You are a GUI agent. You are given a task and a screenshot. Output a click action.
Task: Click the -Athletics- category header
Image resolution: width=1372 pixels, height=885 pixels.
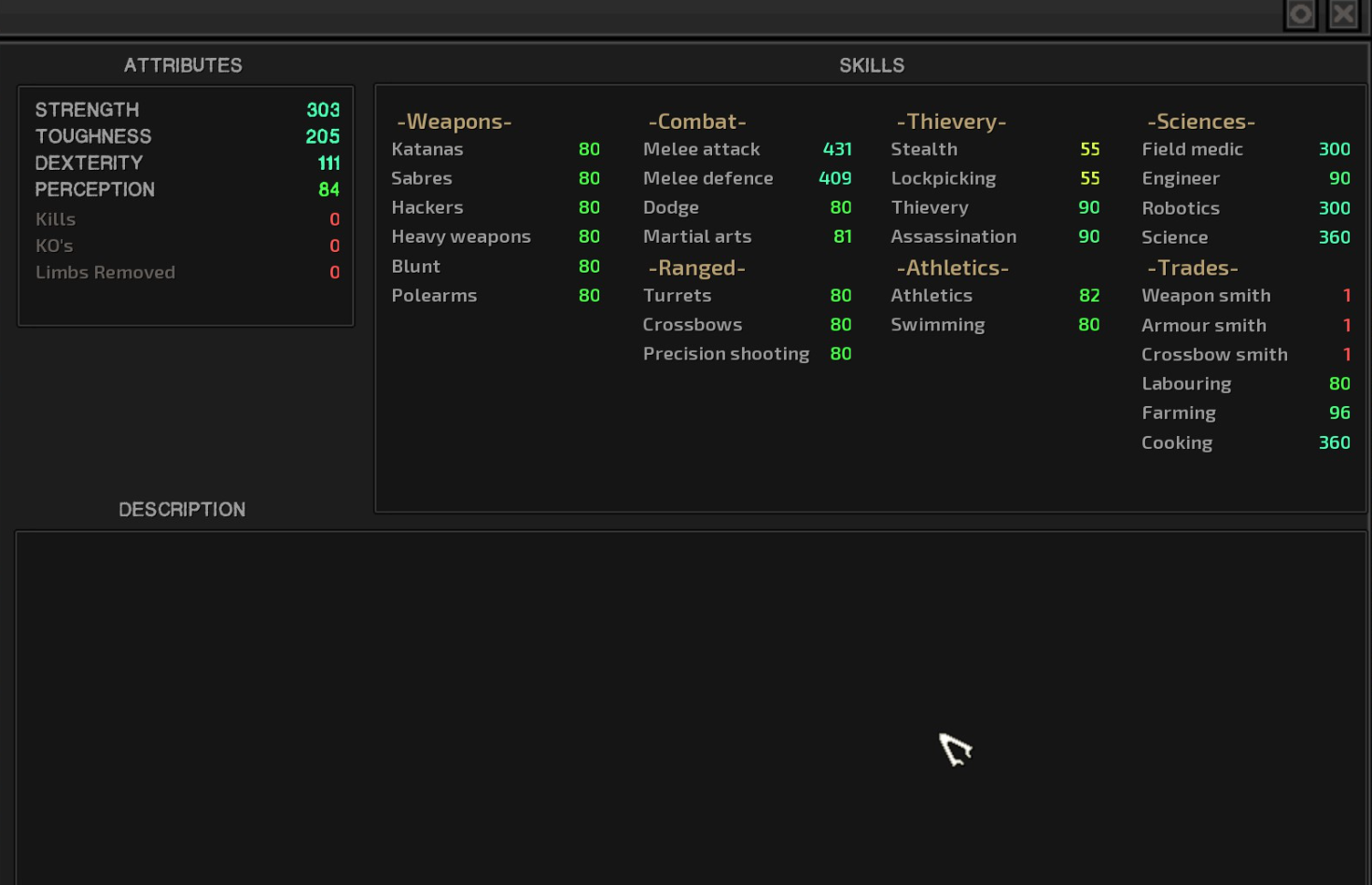(x=952, y=268)
